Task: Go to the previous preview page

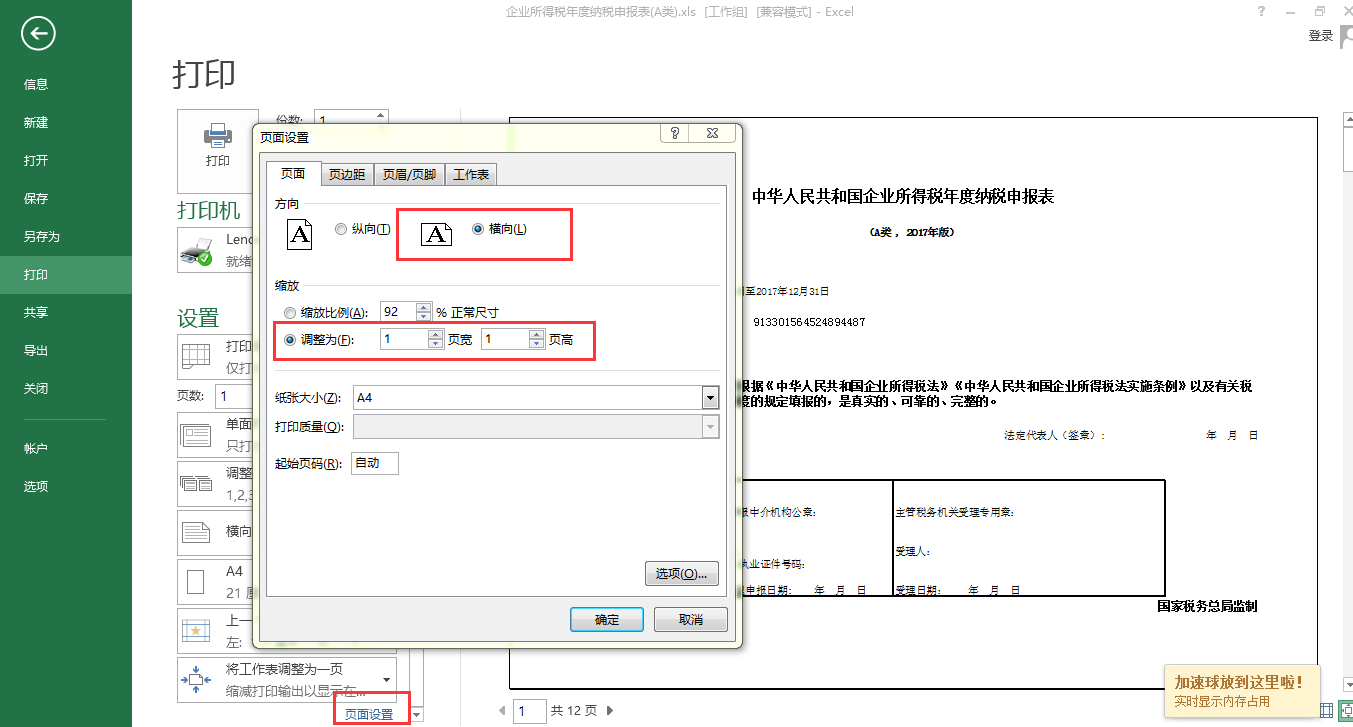Action: (x=502, y=711)
